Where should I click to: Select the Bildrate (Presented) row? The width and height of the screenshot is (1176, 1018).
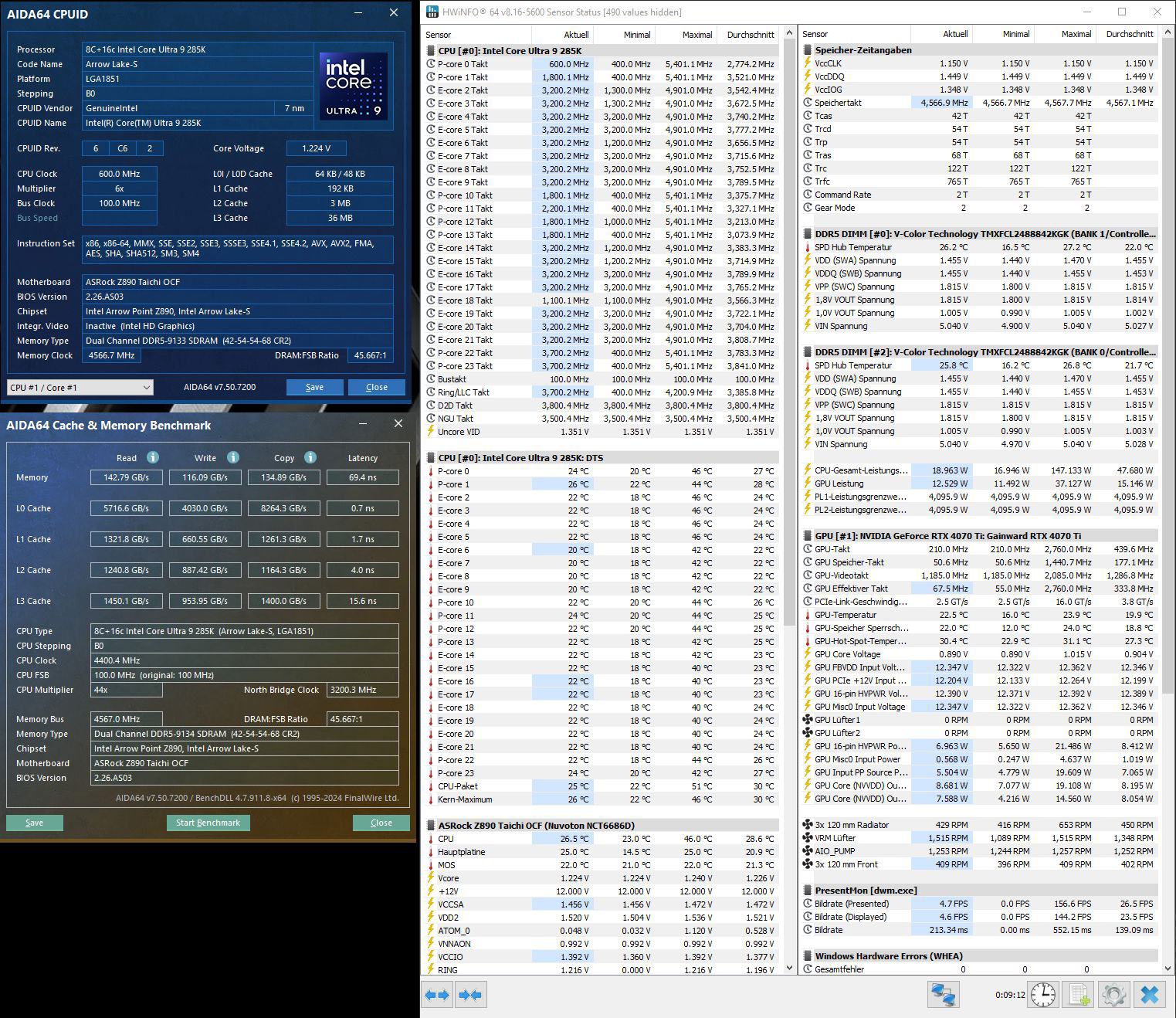pyautogui.click(x=979, y=904)
